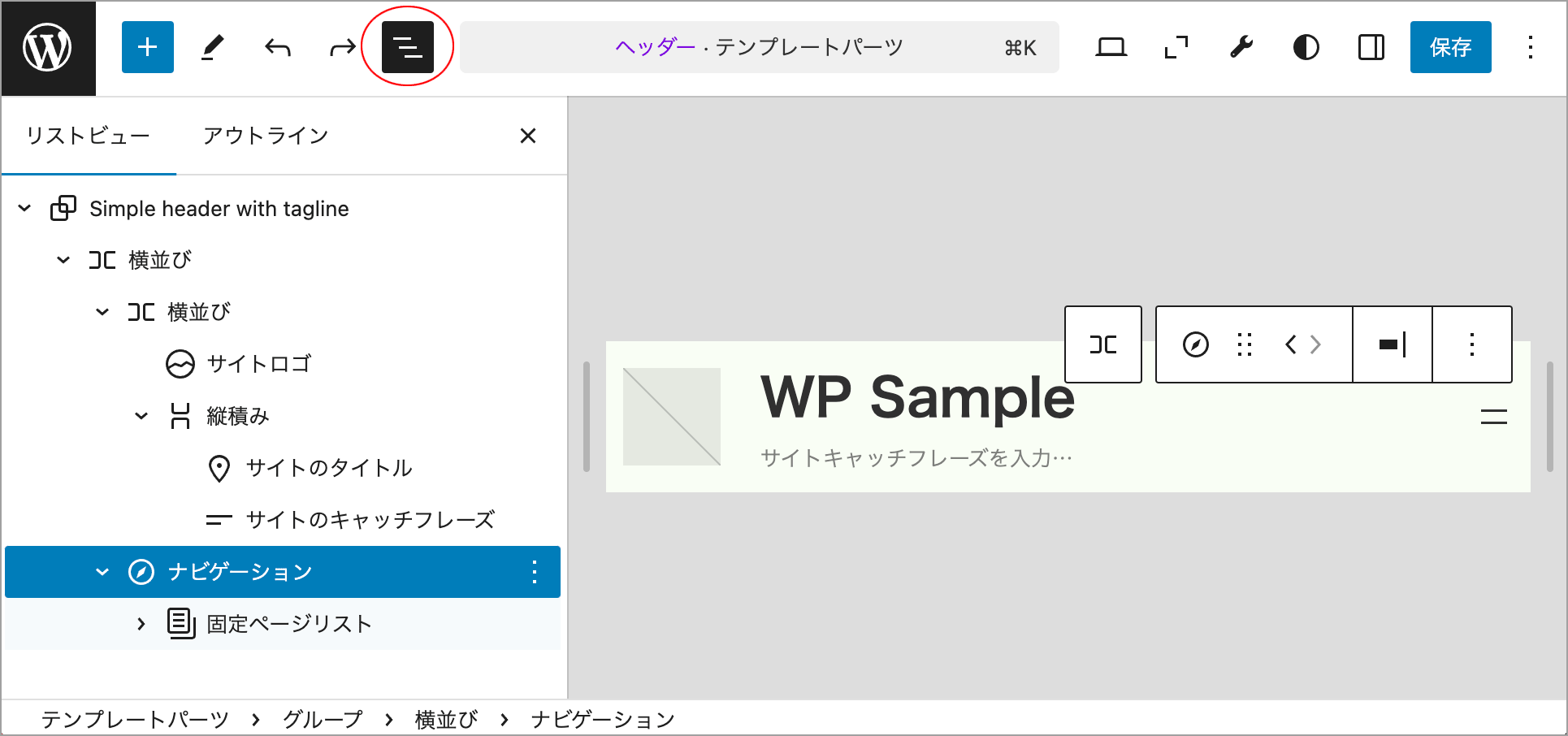This screenshot has width=1568, height=736.
Task: Toggle justify items alignment in block toolbar
Action: (1392, 344)
